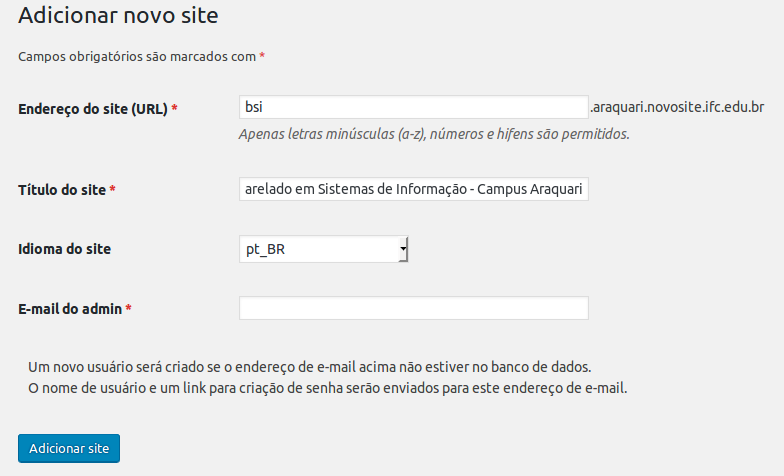
Task: Click the "E-mail do admin" label
Action: pos(70,309)
